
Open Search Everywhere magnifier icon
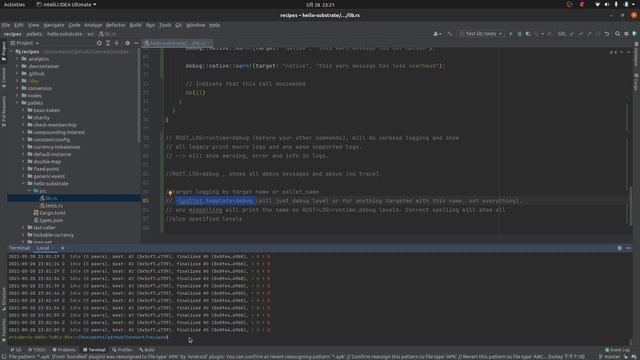tap(617, 34)
